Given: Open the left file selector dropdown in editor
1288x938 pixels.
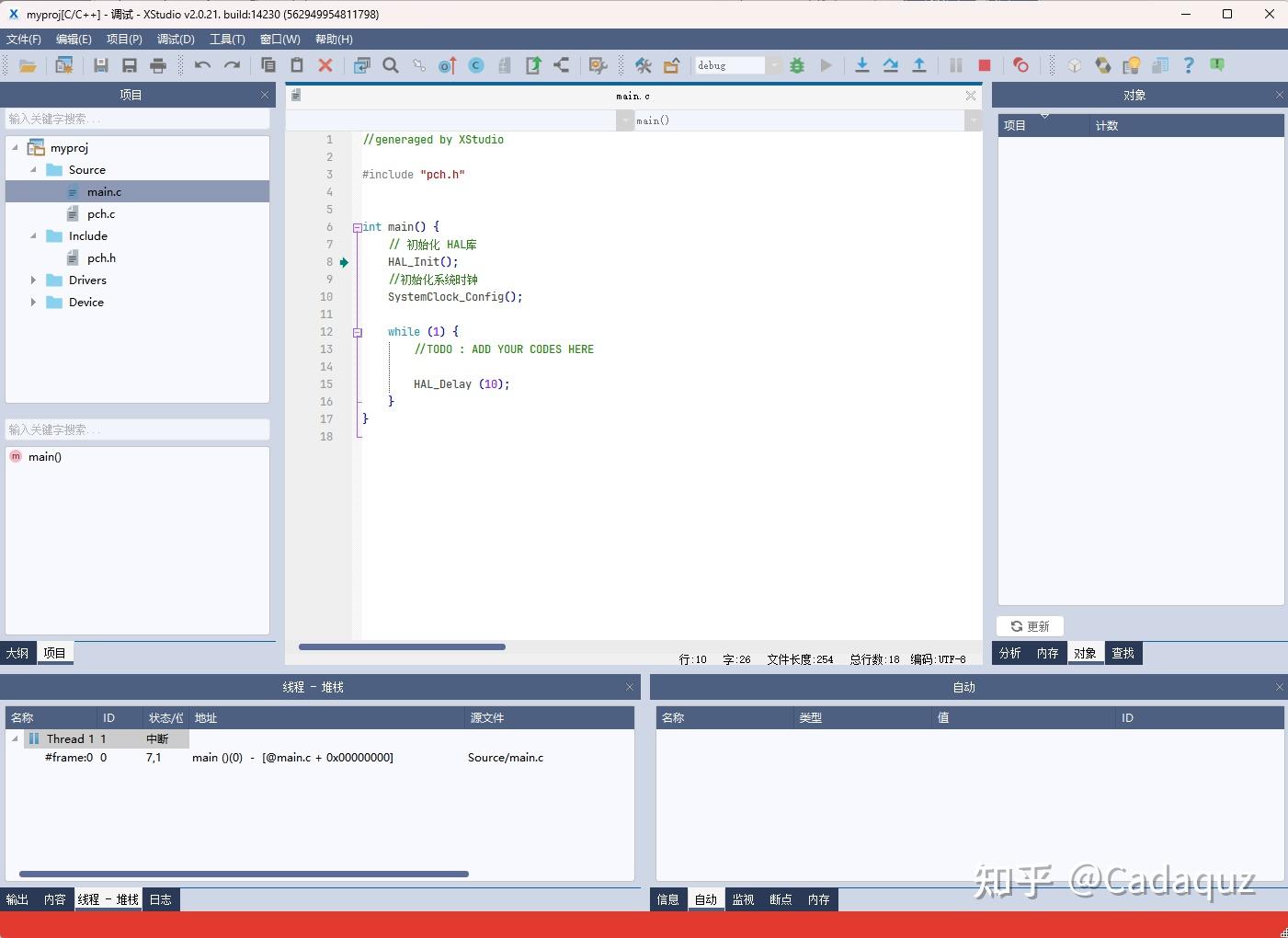Looking at the screenshot, I should 626,120.
